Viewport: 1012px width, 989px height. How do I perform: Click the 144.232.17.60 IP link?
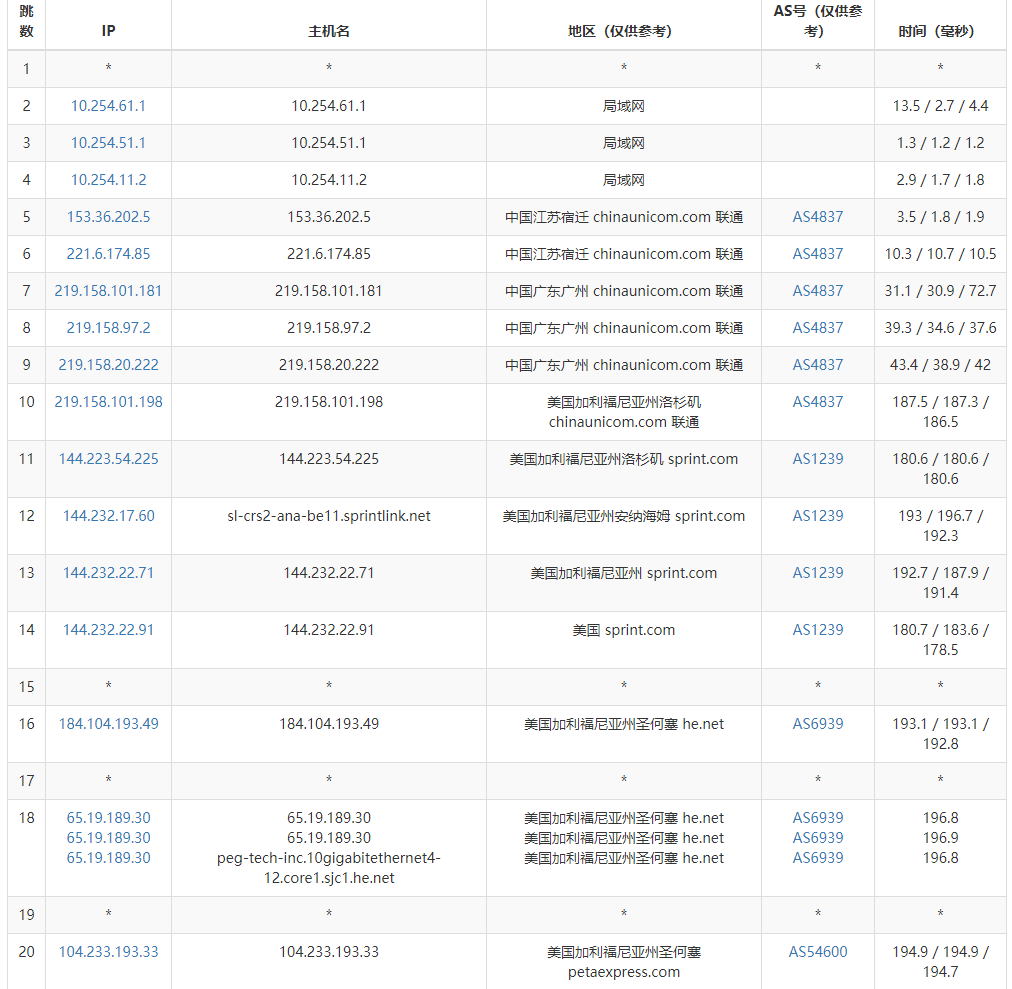[108, 515]
